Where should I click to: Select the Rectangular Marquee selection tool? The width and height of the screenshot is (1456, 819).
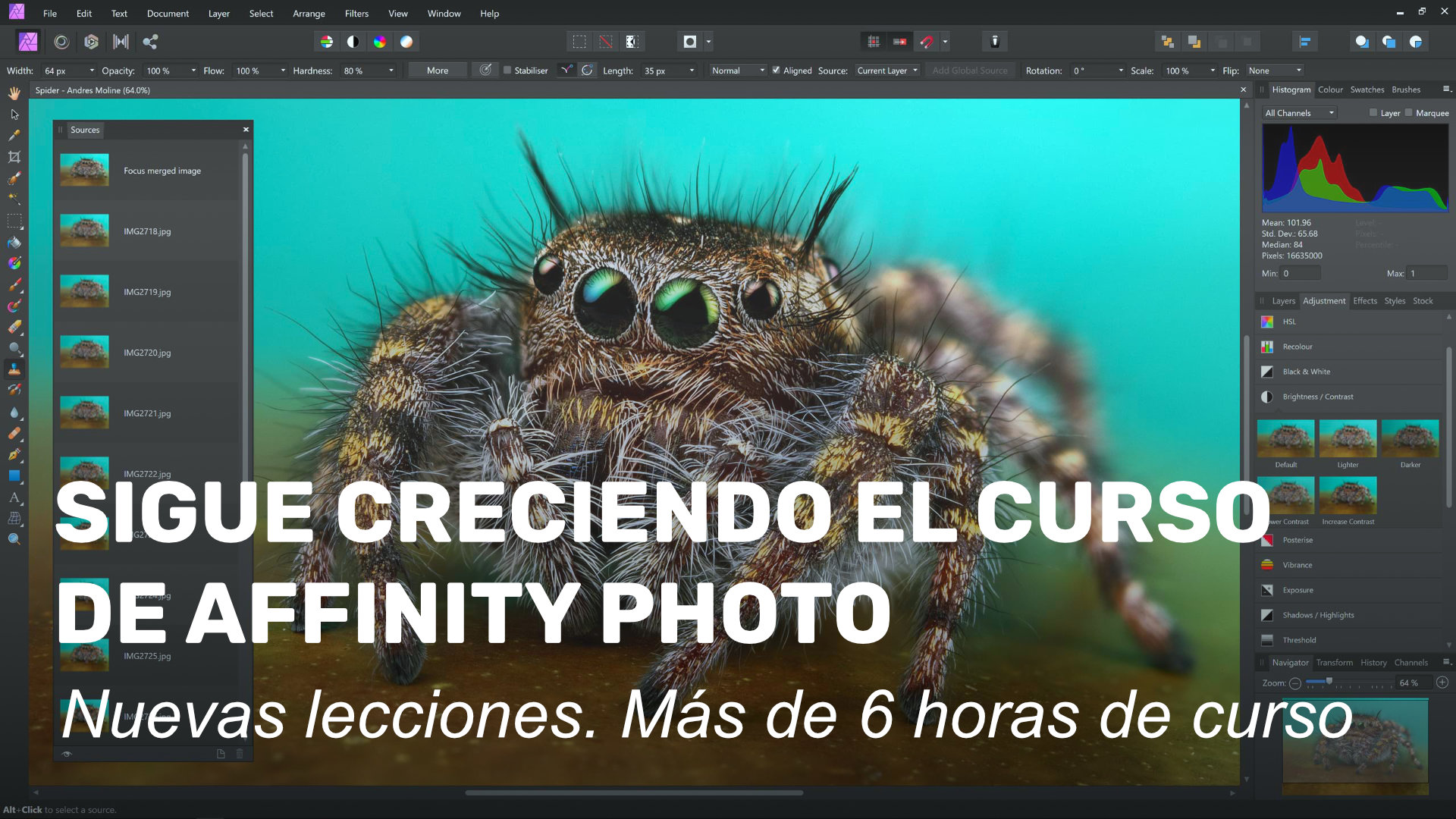pos(14,221)
